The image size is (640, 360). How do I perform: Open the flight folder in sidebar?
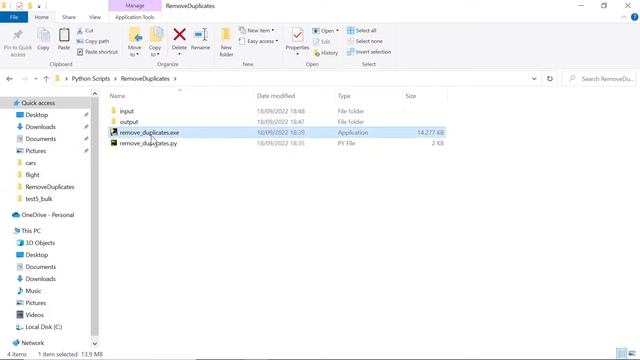coord(32,175)
